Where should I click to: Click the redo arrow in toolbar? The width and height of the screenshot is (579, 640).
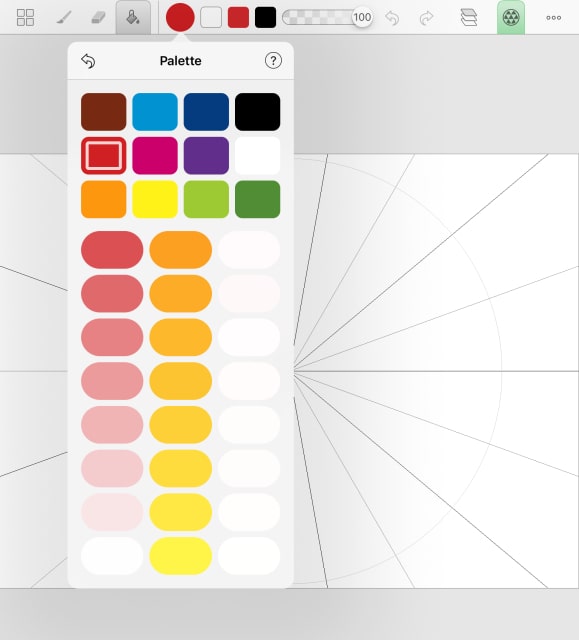[x=426, y=18]
